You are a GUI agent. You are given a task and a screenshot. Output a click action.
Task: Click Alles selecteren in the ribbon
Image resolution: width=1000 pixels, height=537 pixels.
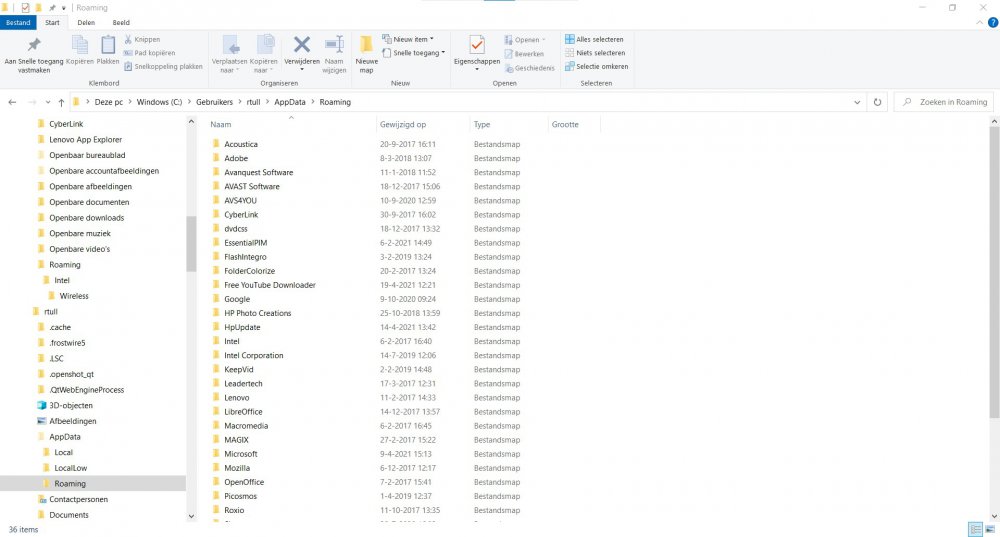[x=595, y=40]
